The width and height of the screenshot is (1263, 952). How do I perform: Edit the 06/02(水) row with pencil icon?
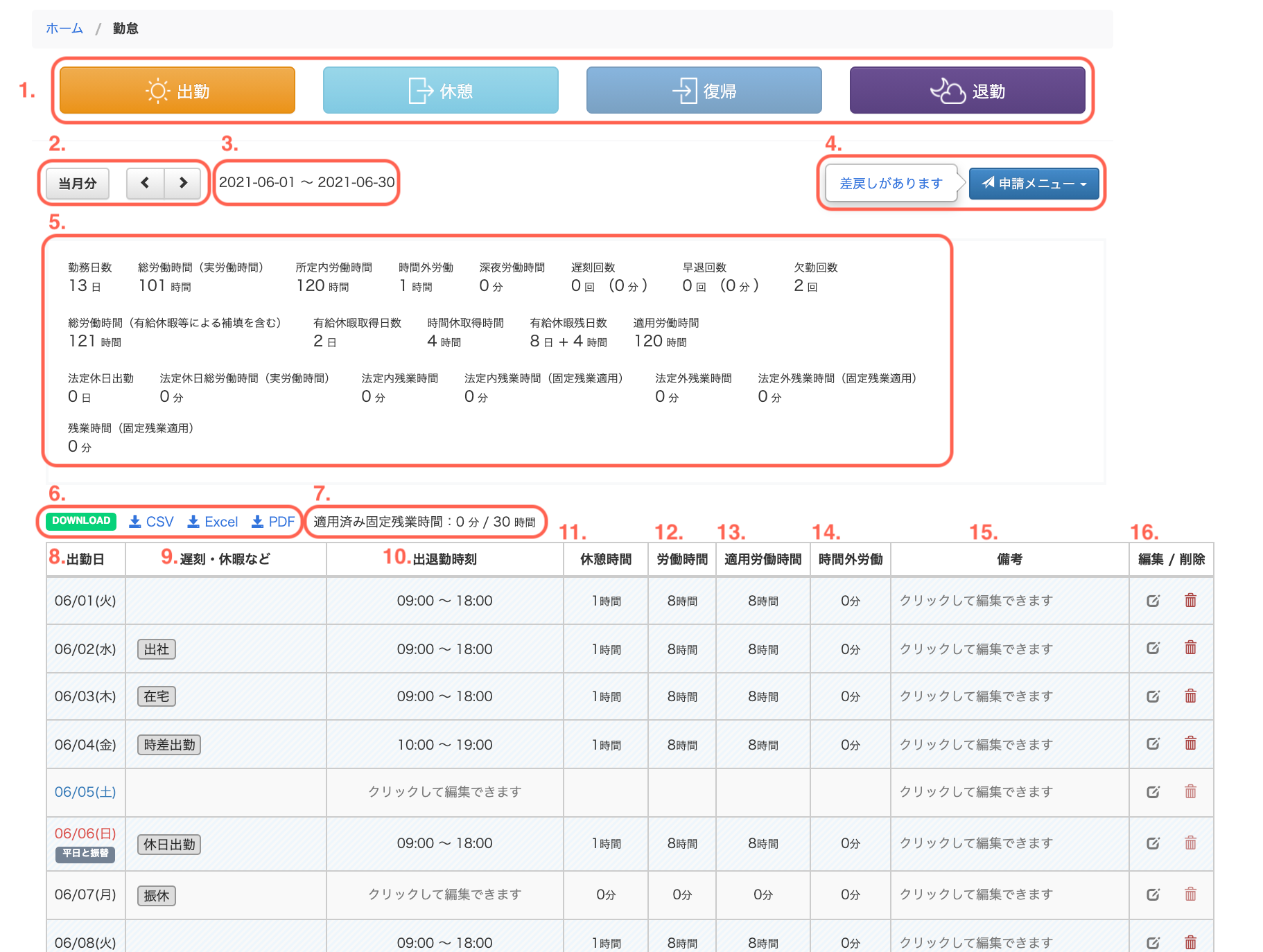click(1153, 648)
